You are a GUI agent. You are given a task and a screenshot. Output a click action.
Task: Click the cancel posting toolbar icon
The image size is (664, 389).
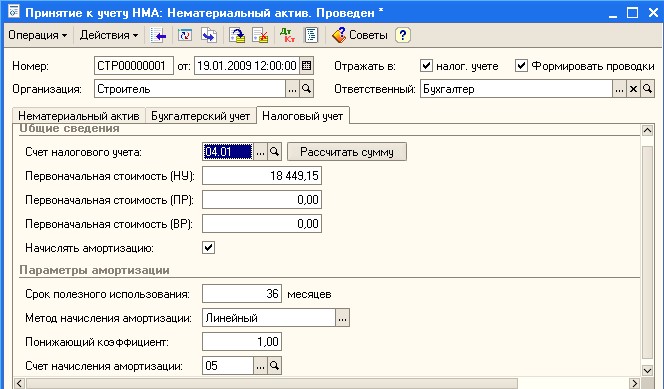[260, 36]
